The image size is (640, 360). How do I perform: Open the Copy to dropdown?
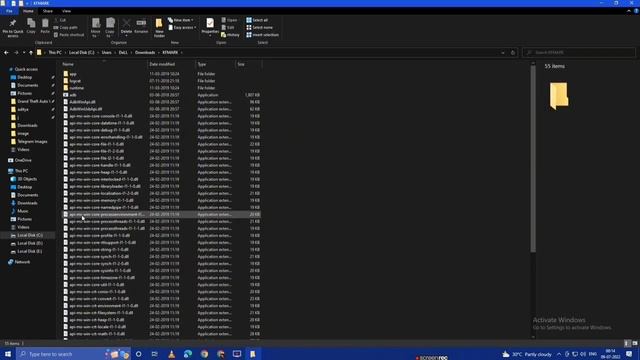(110, 28)
